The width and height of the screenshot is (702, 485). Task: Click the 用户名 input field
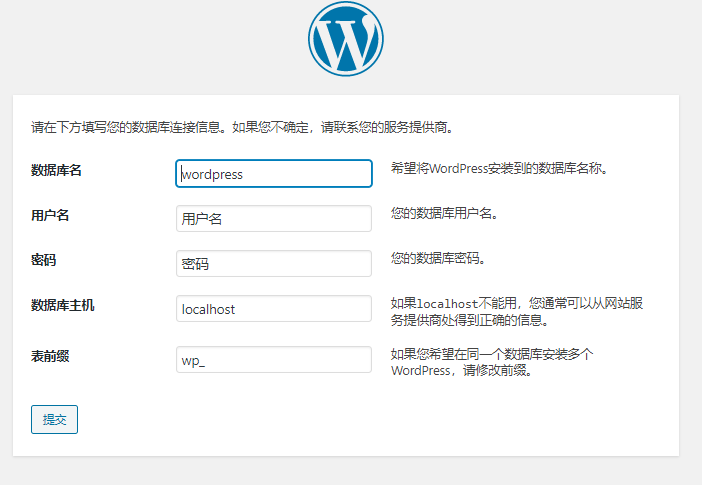[x=274, y=219]
